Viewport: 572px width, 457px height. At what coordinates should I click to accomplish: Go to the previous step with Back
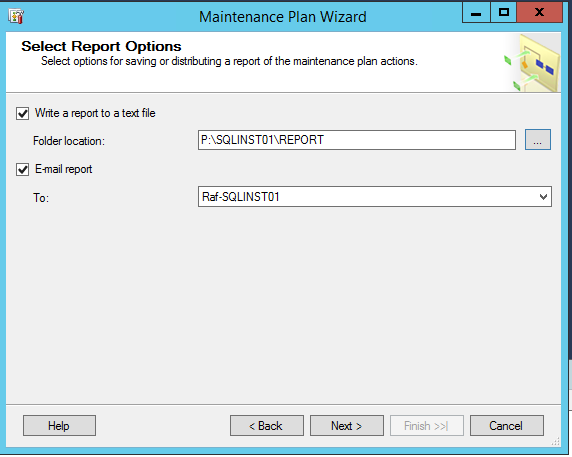coord(267,426)
